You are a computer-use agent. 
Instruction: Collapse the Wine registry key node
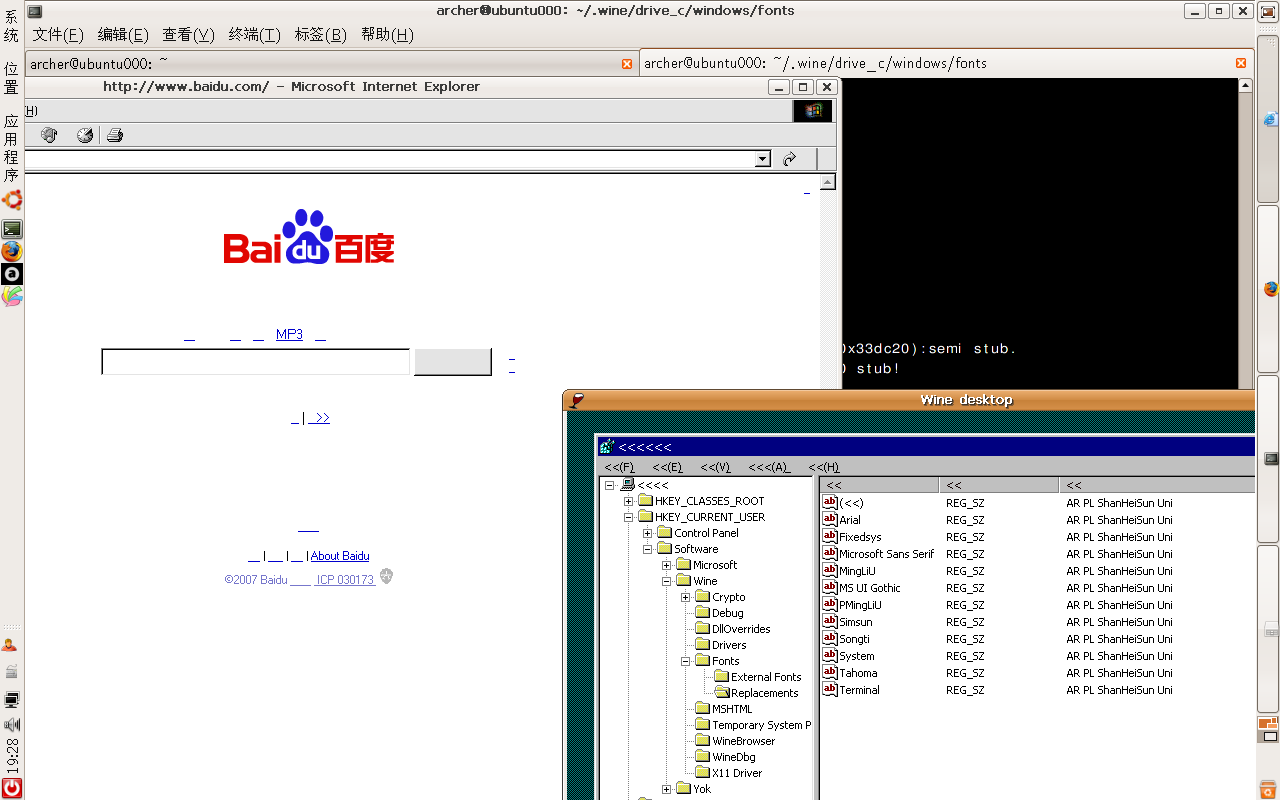[666, 581]
